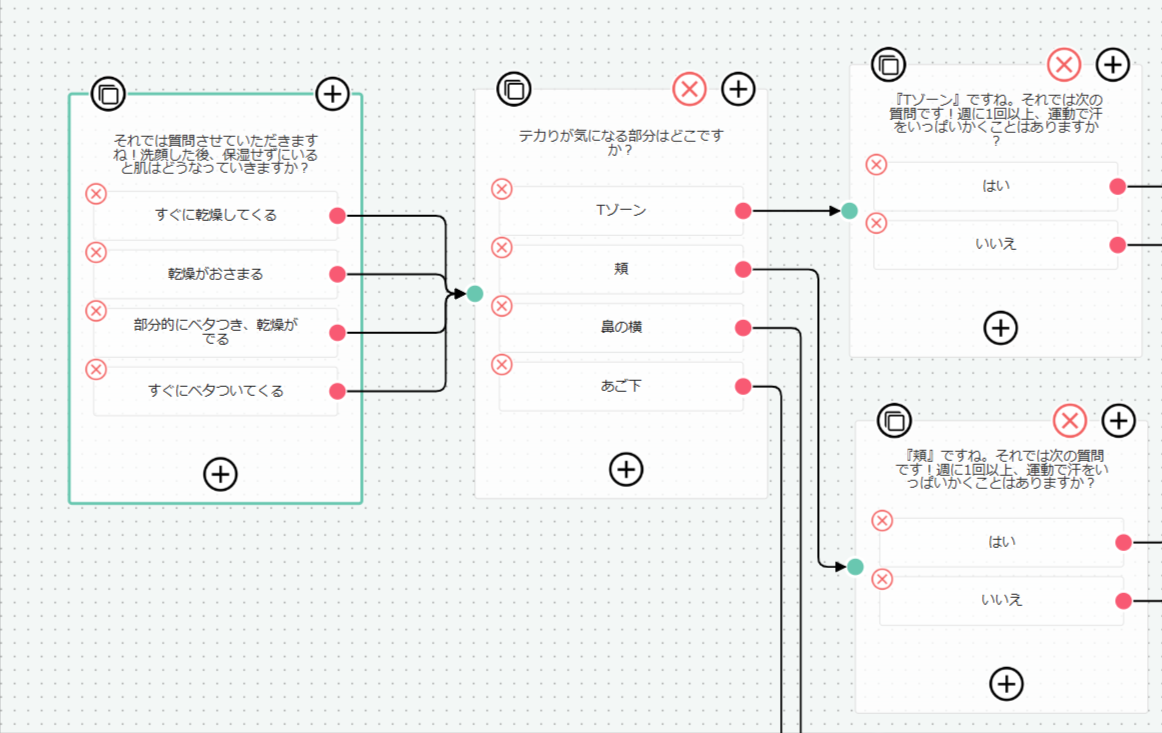1162x733 pixels.
Task: Click red output port of いいえ in 『頬』 card
Action: point(1123,601)
